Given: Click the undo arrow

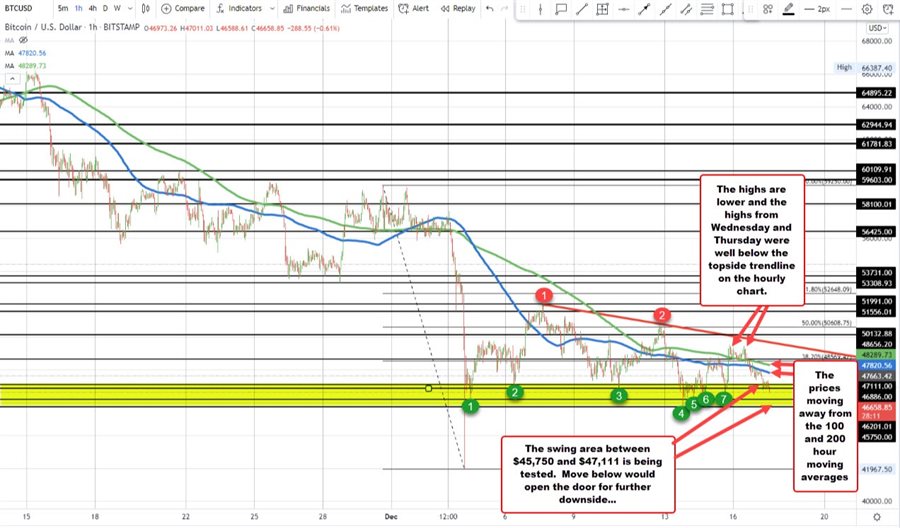Looking at the screenshot, I should 490,8.
